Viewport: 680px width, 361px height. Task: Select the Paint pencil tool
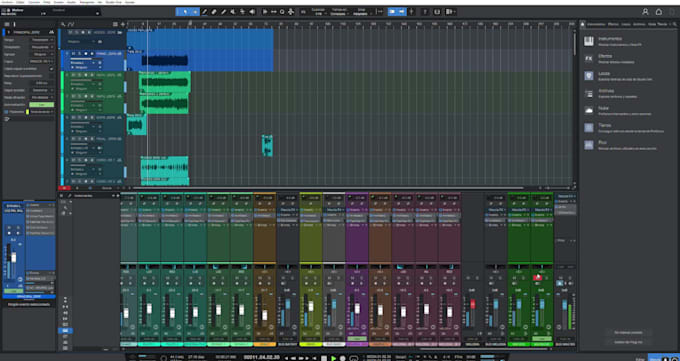223,12
